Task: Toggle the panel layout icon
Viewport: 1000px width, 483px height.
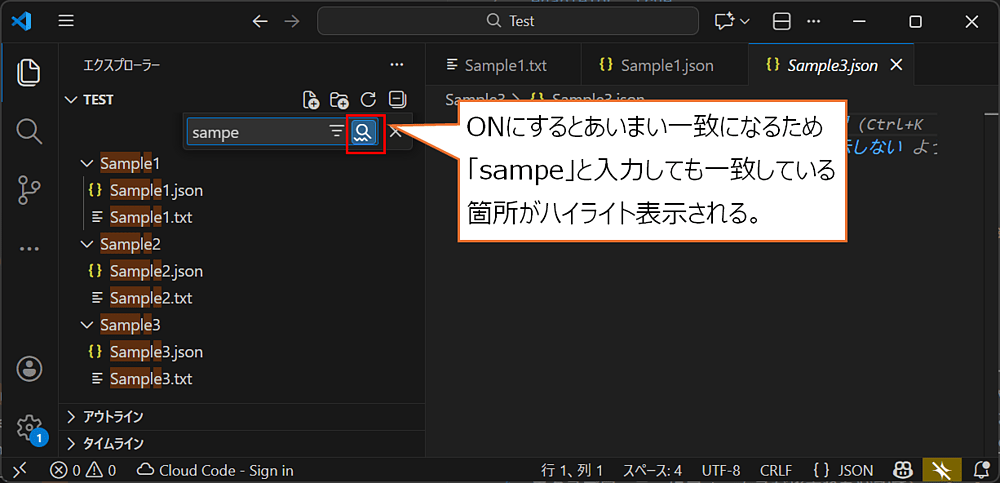Action: click(x=781, y=22)
